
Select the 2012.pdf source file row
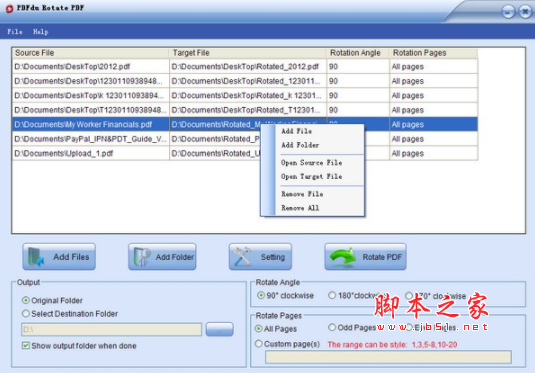pos(91,67)
